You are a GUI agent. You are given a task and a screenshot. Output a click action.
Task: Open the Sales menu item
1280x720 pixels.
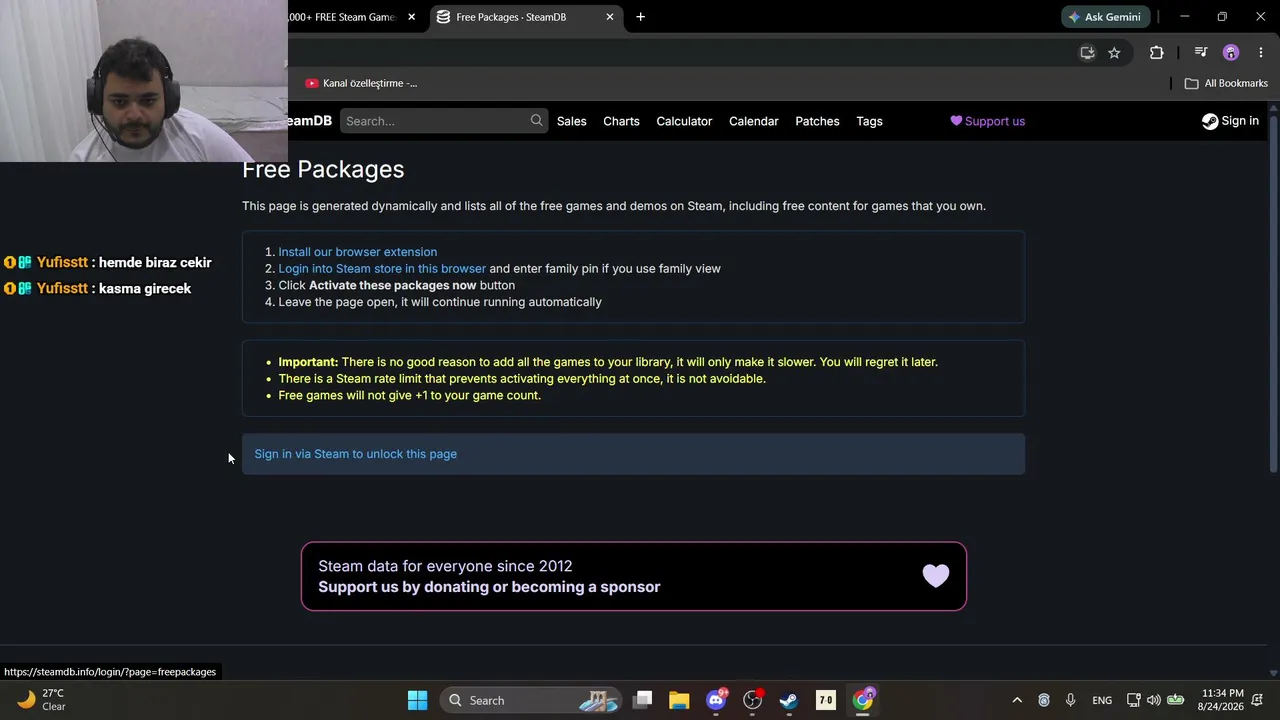click(x=572, y=121)
